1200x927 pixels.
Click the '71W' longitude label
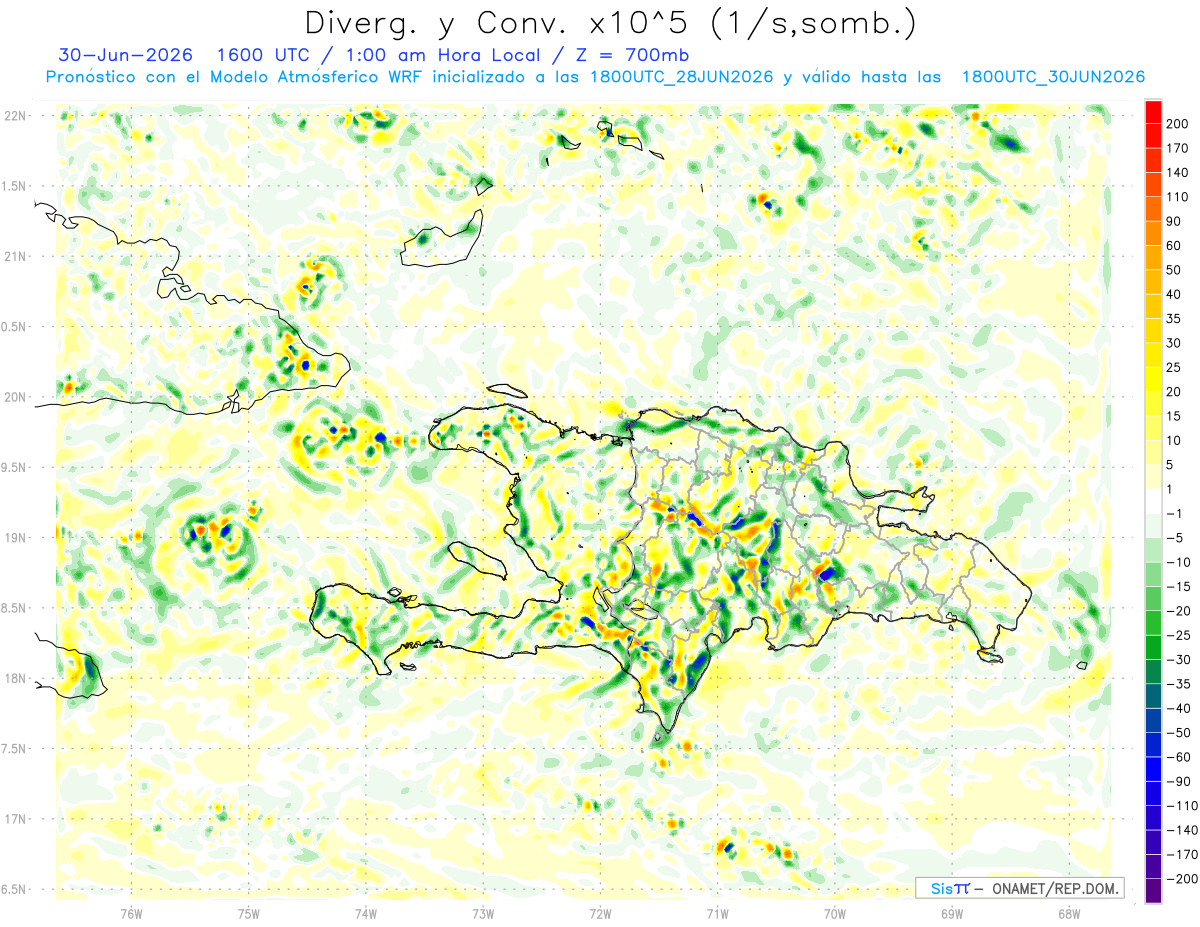click(x=717, y=914)
